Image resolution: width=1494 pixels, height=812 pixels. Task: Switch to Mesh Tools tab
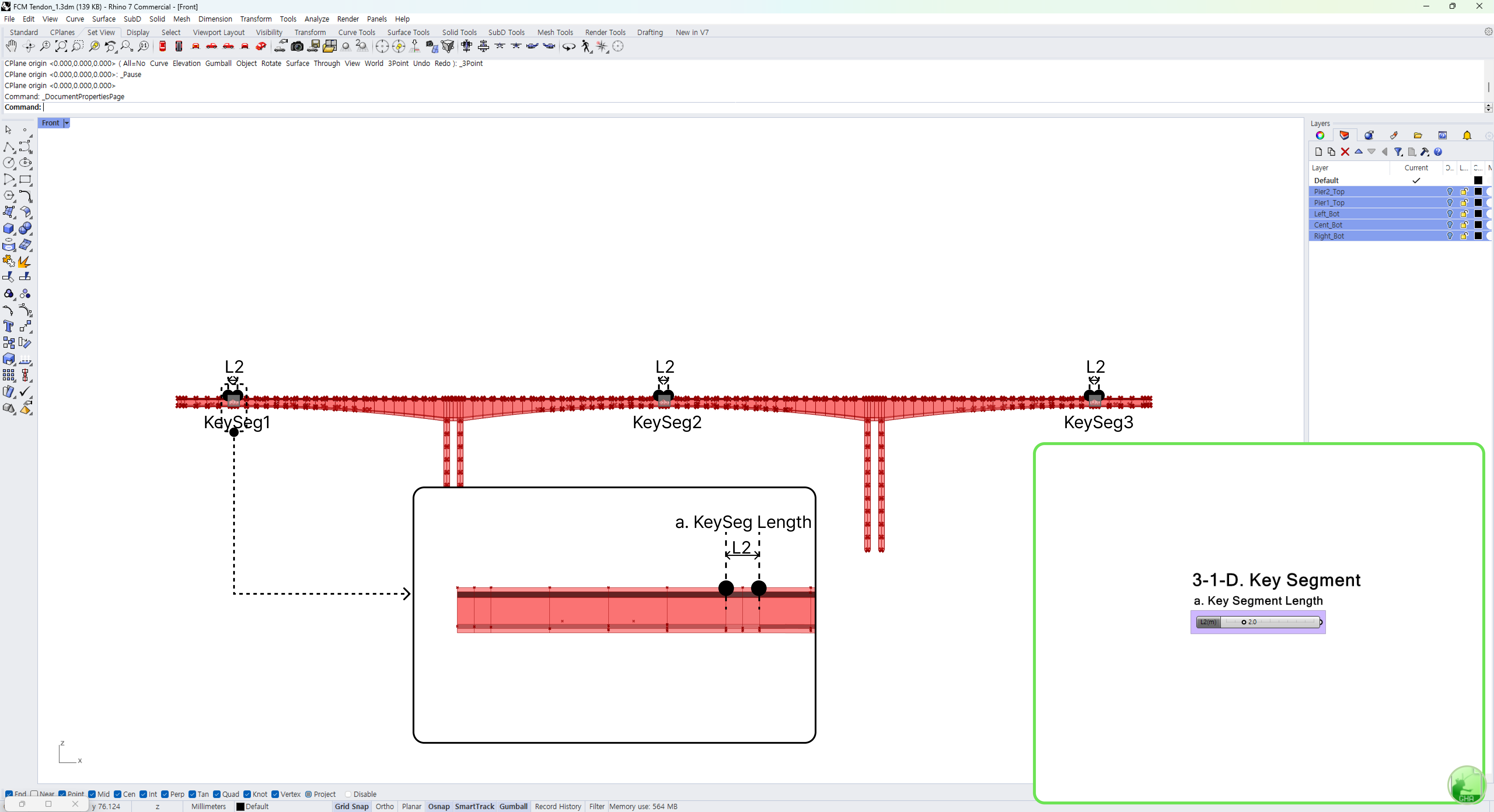click(x=555, y=32)
